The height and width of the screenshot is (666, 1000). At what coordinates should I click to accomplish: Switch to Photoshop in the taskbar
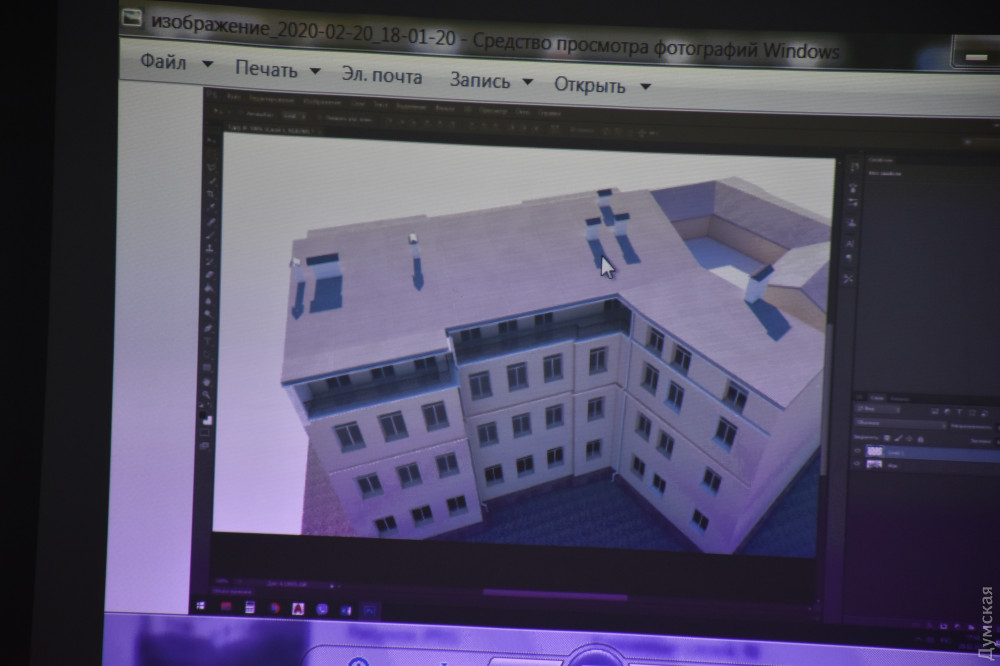click(x=369, y=608)
